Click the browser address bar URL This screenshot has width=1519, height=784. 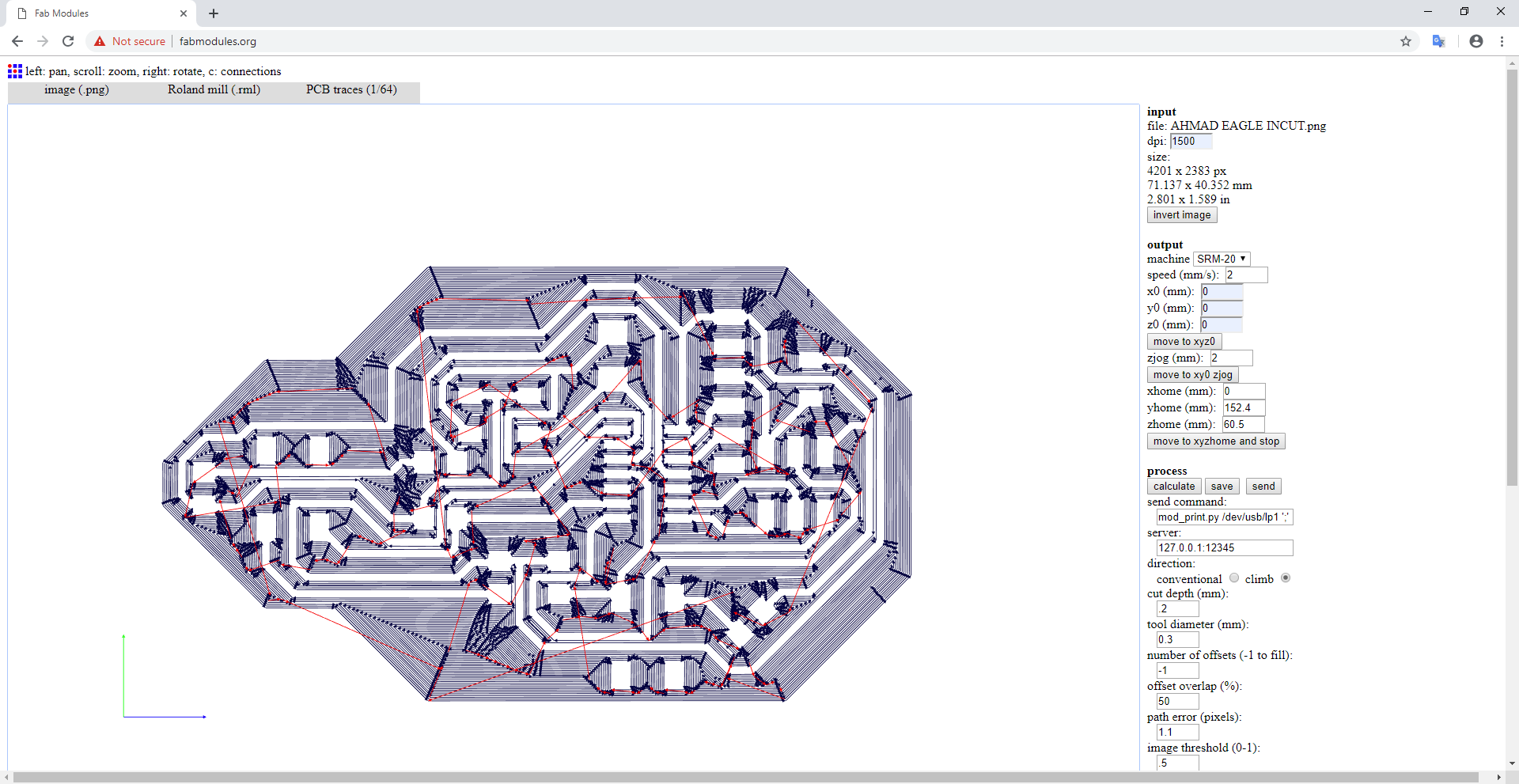218,41
